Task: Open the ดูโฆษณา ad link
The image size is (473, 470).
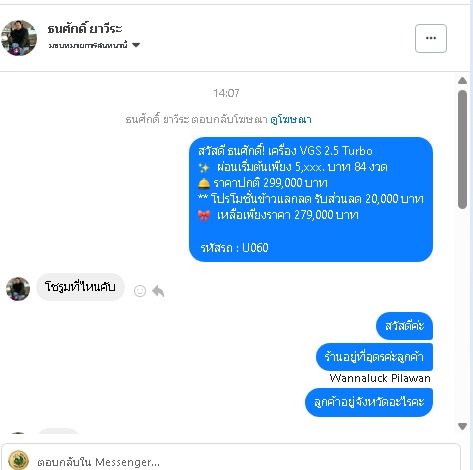Action: click(x=291, y=119)
